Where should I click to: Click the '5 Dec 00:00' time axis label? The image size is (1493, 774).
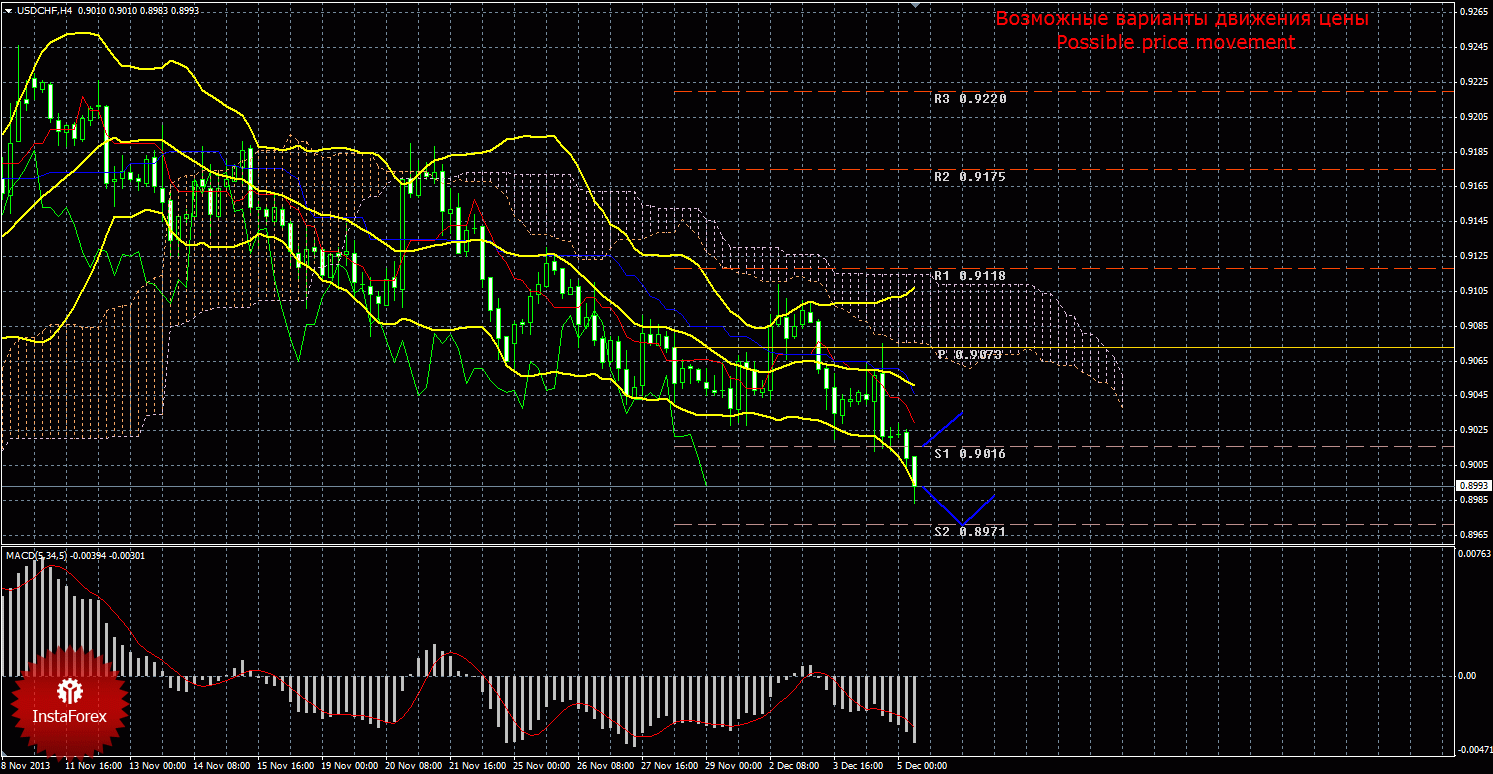(923, 767)
